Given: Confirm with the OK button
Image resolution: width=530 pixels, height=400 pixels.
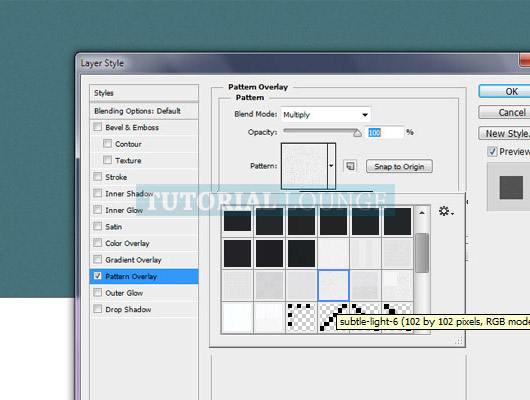Looking at the screenshot, I should (504, 91).
